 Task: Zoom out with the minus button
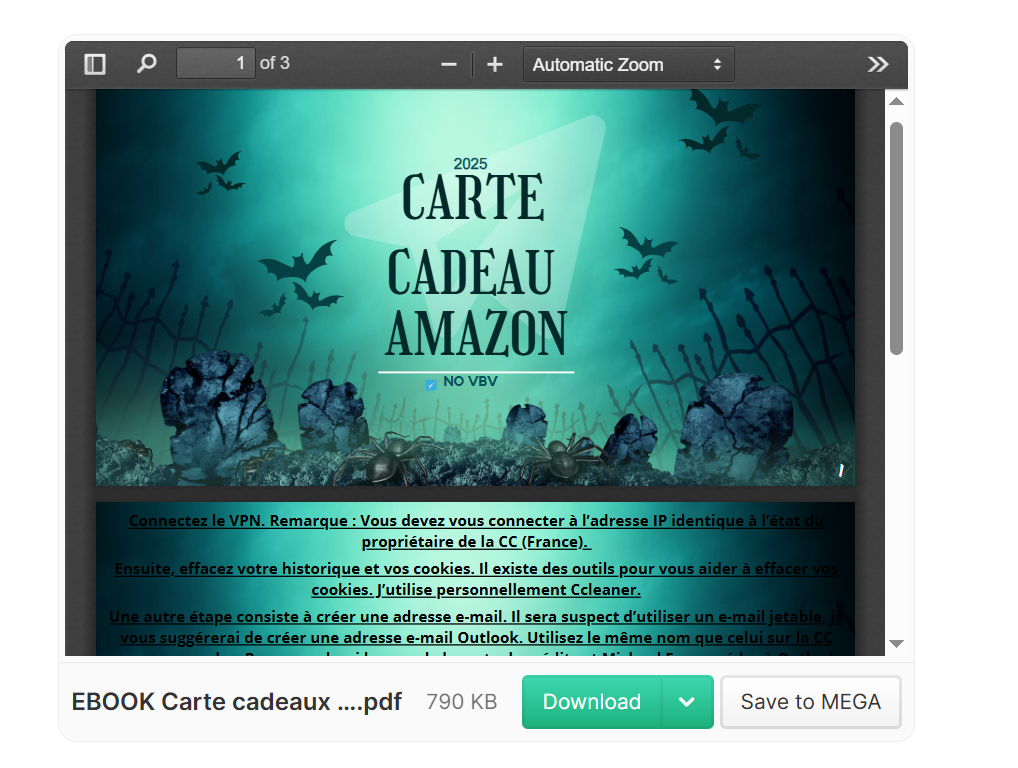click(449, 65)
